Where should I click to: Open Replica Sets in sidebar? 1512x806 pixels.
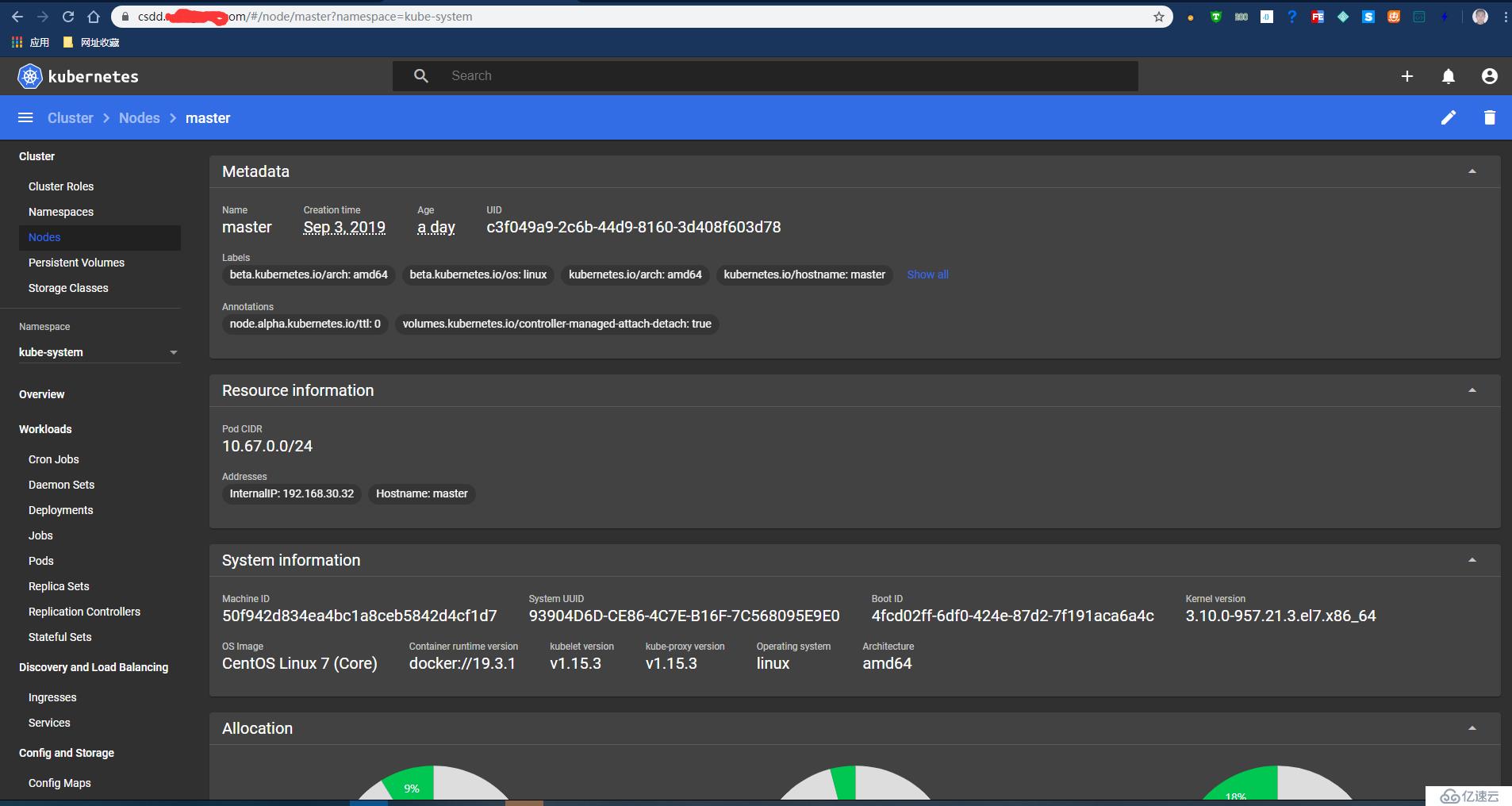59,586
